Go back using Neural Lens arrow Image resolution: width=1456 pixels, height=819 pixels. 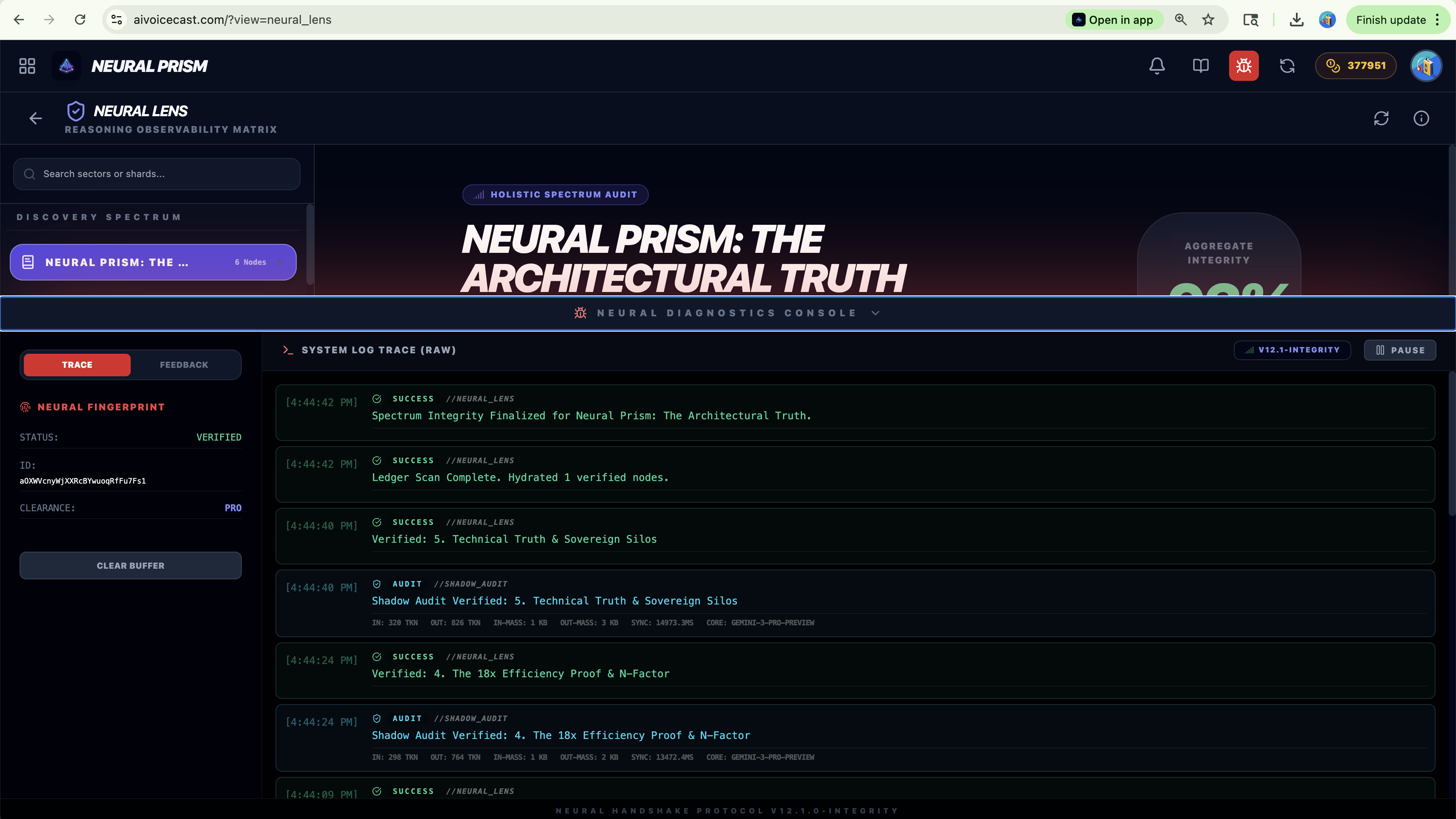click(x=36, y=118)
